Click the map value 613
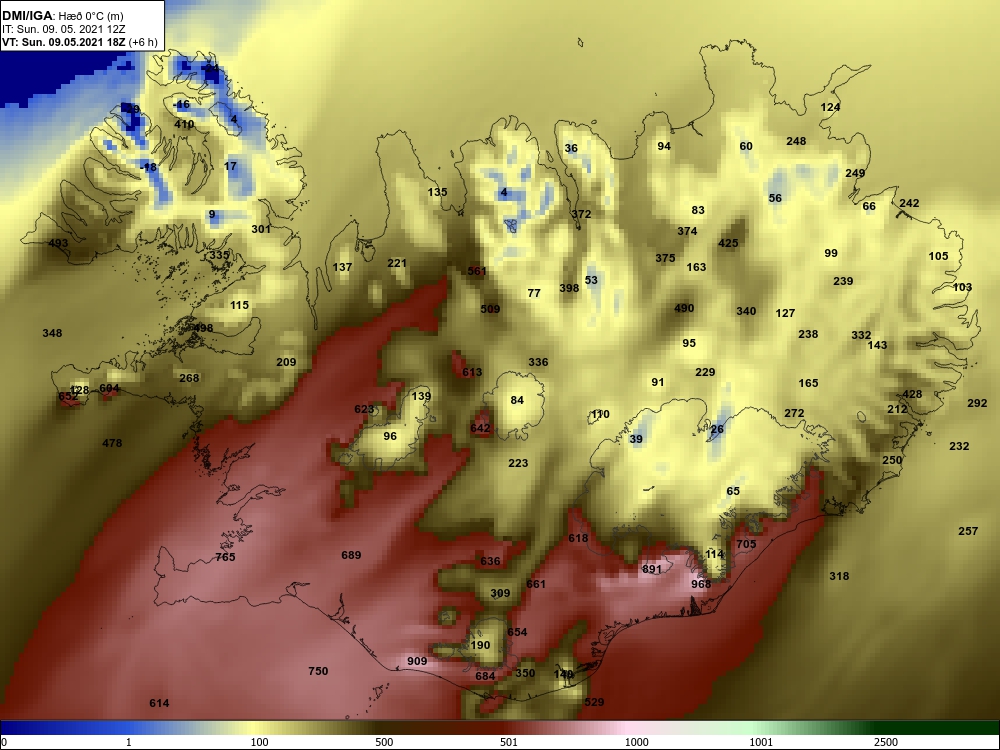This screenshot has width=1000, height=750. (473, 372)
